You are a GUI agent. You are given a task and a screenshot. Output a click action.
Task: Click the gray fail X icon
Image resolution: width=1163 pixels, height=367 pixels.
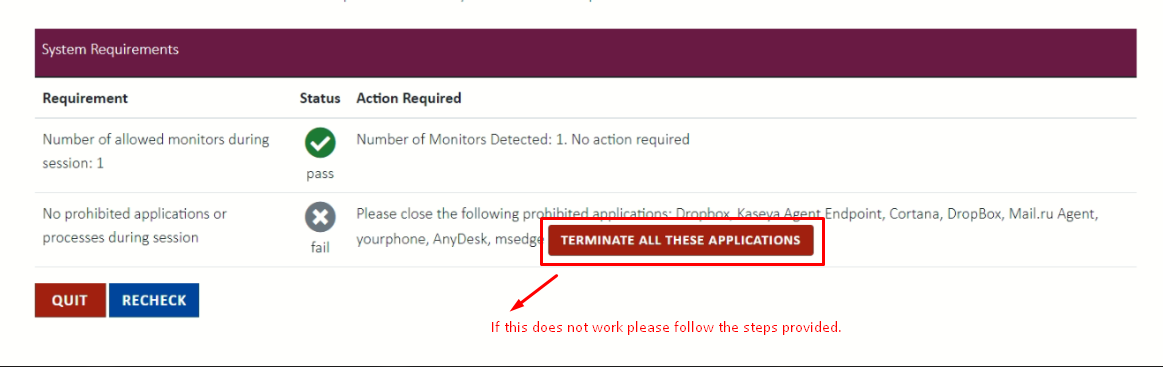pos(320,218)
